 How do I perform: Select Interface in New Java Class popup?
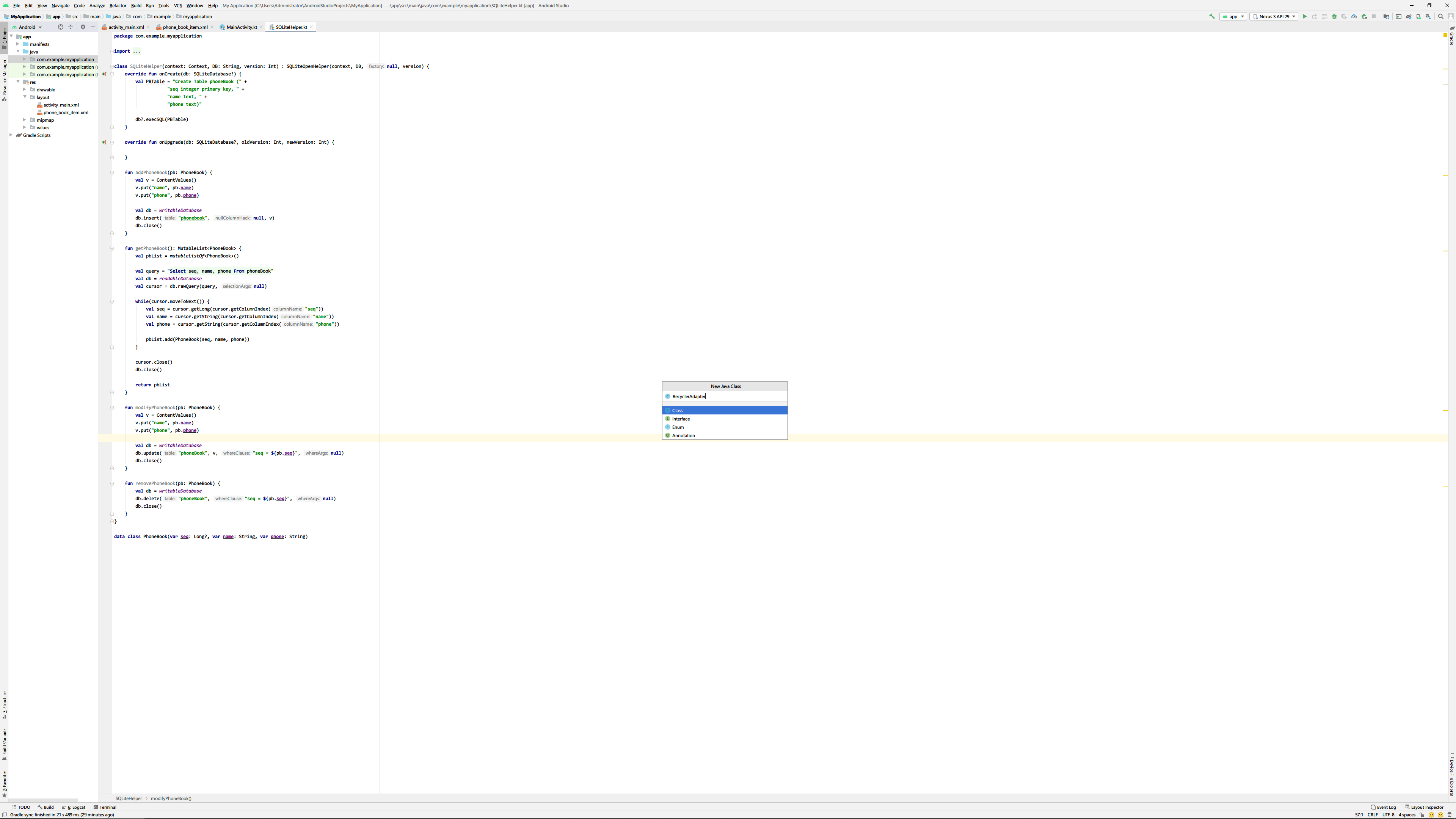coord(681,419)
